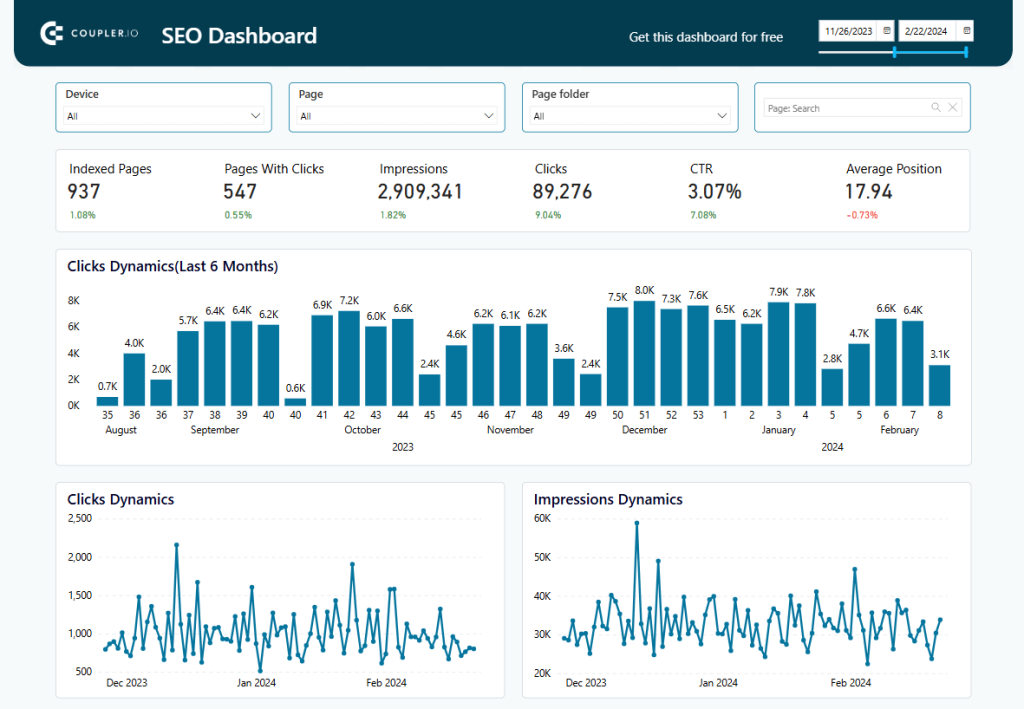Click the tallest peak in Impressions Dynamics chart

coord(638,521)
